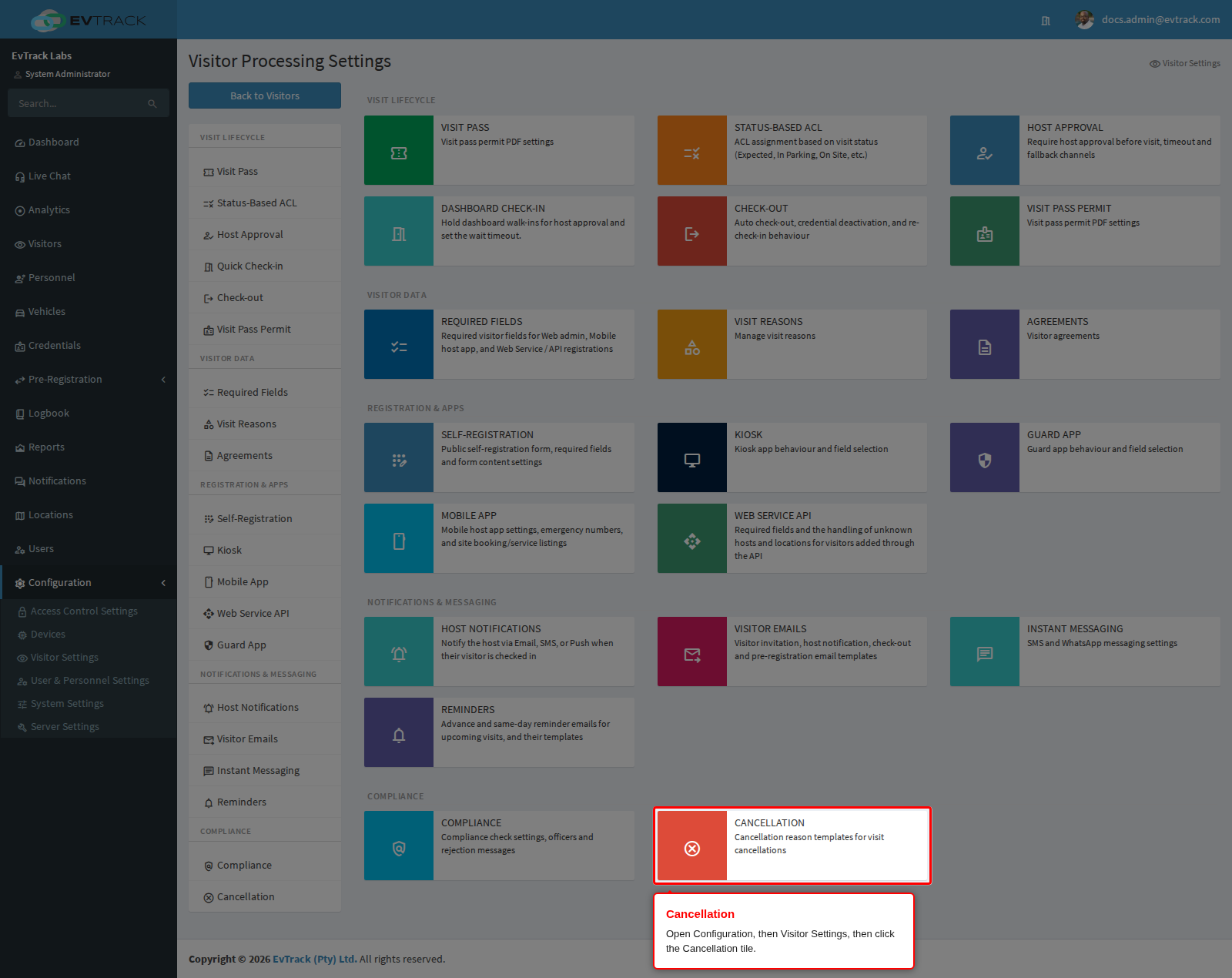The image size is (1232, 978).
Task: Click the Compliance tile icon
Action: (399, 846)
